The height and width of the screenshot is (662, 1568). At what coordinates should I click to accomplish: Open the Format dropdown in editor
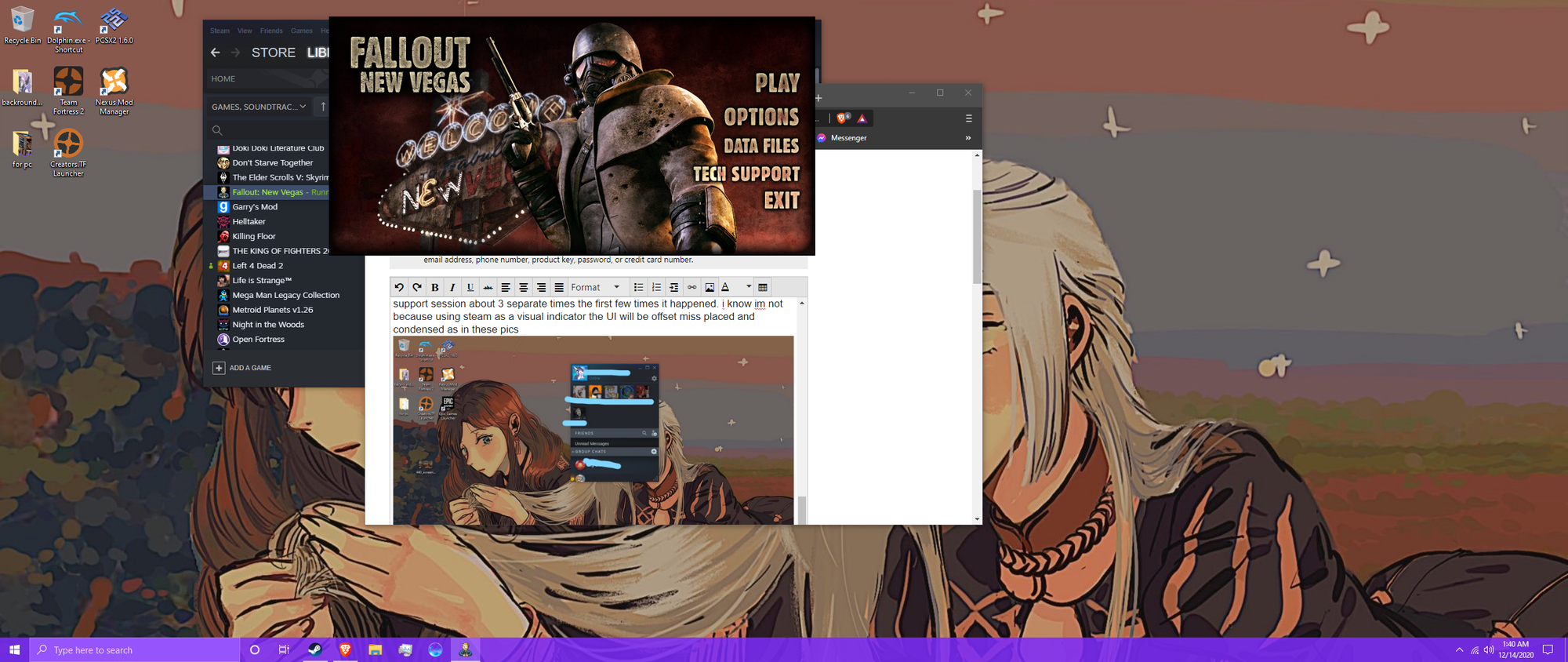coord(596,287)
